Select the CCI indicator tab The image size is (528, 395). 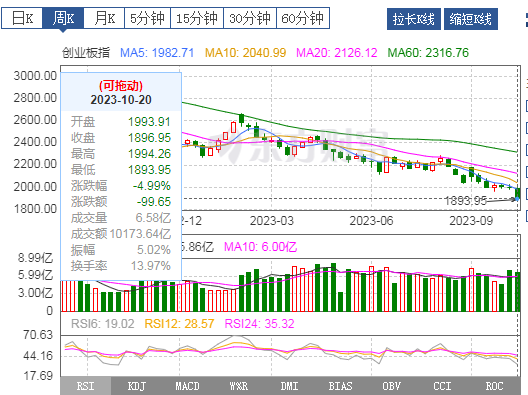(442, 386)
